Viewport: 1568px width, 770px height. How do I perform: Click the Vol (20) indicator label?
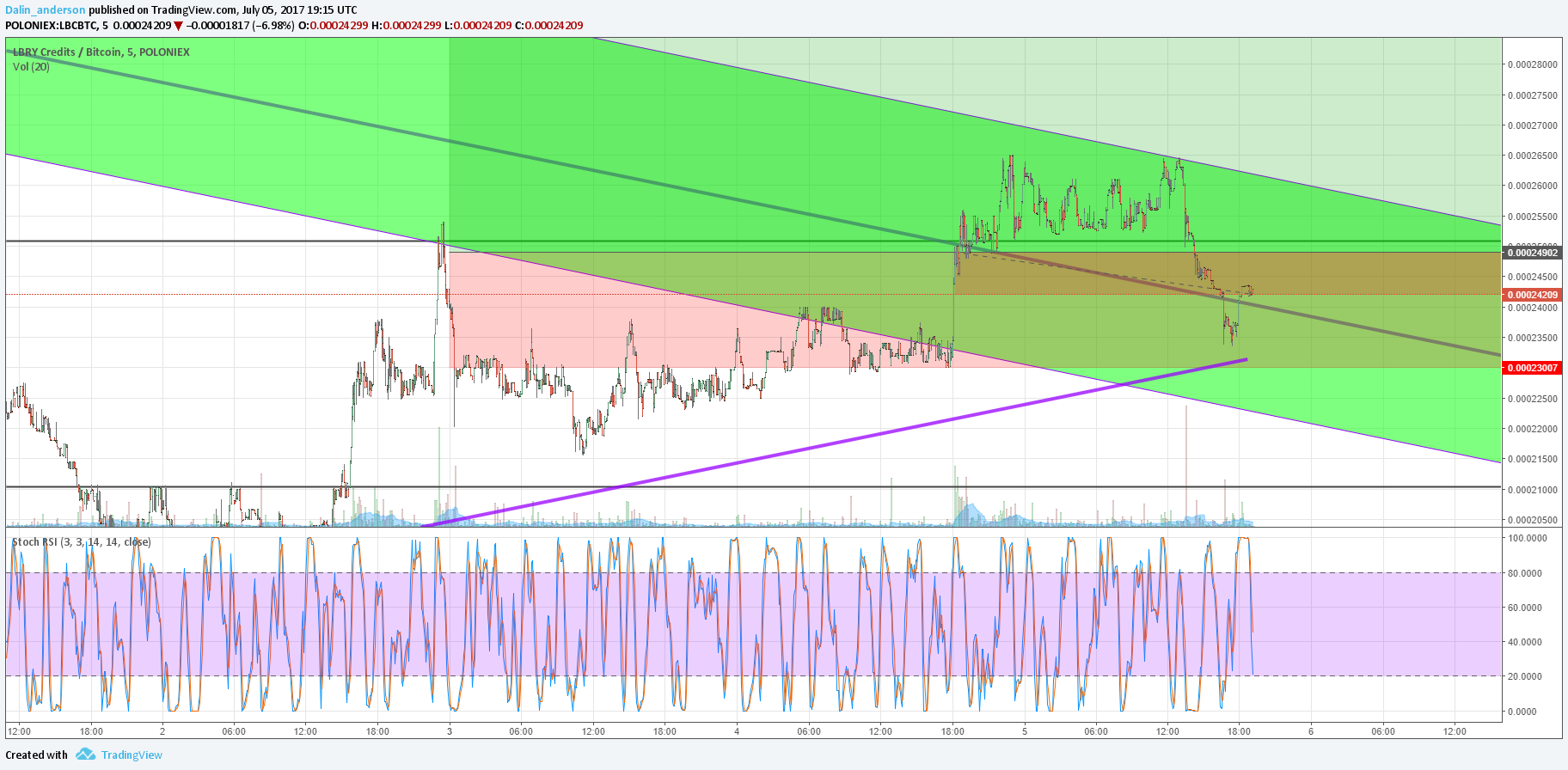point(31,66)
